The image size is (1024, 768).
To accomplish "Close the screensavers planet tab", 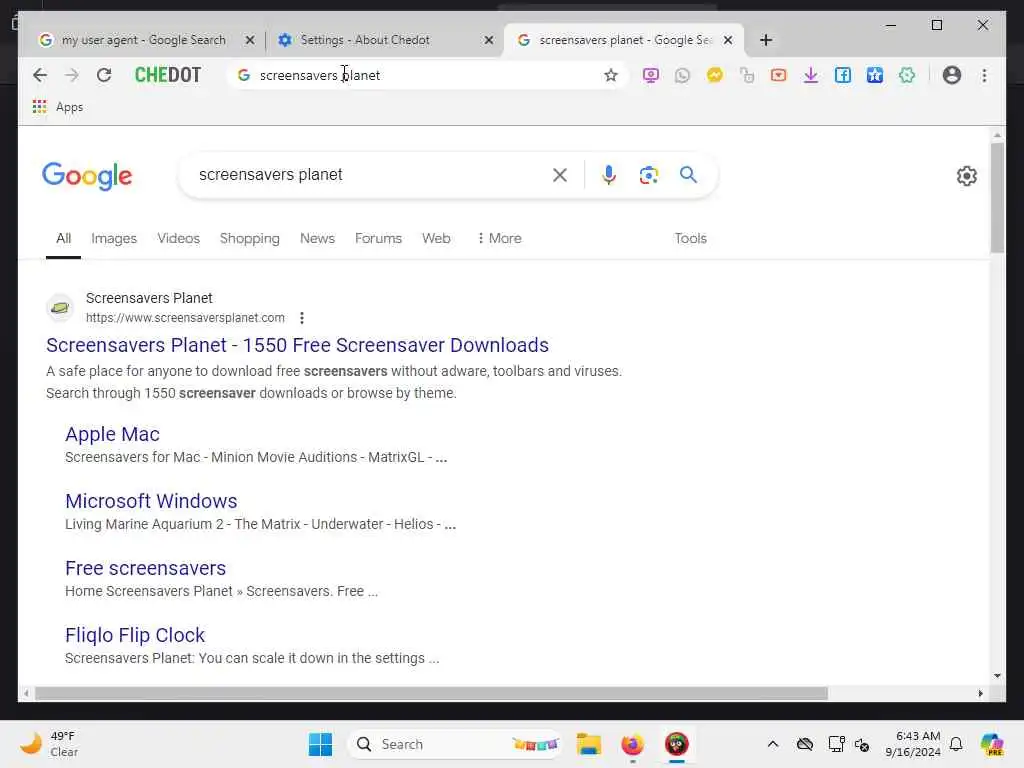I will point(728,40).
